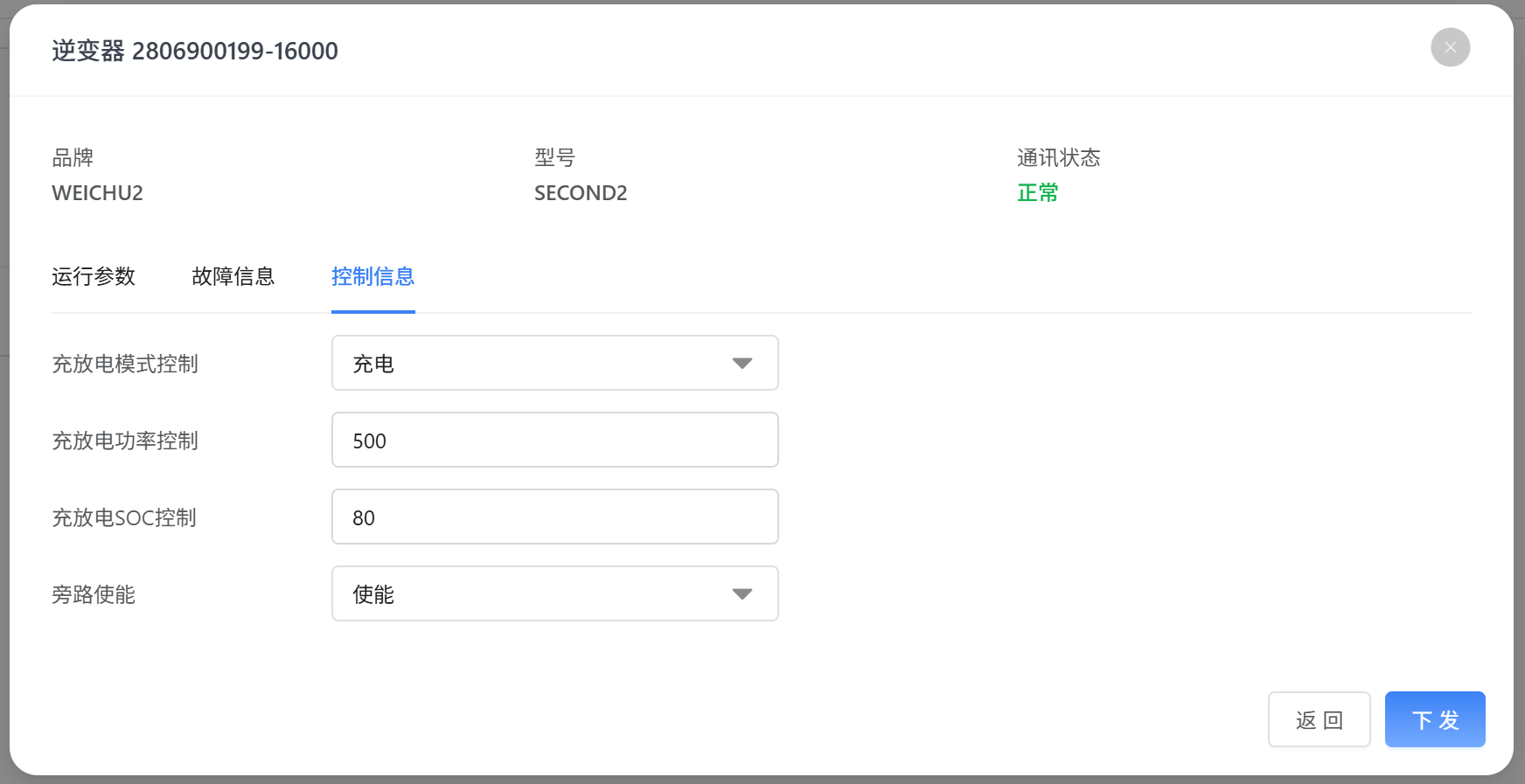Click the caret icon in the 使能 dropdown

[x=742, y=594]
